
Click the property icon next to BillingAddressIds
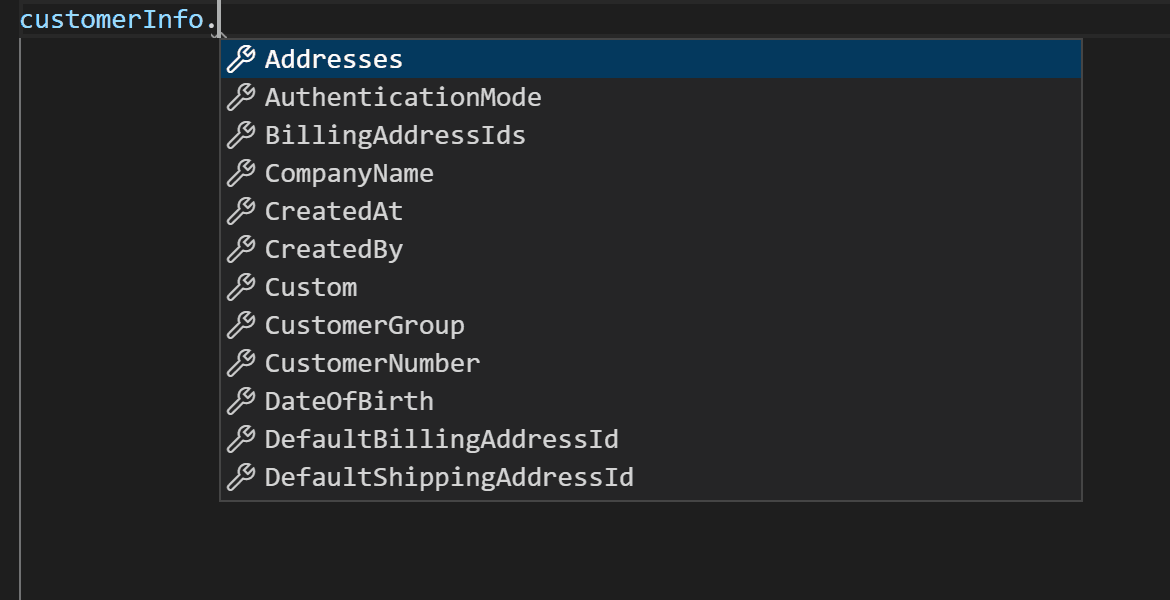(241, 135)
